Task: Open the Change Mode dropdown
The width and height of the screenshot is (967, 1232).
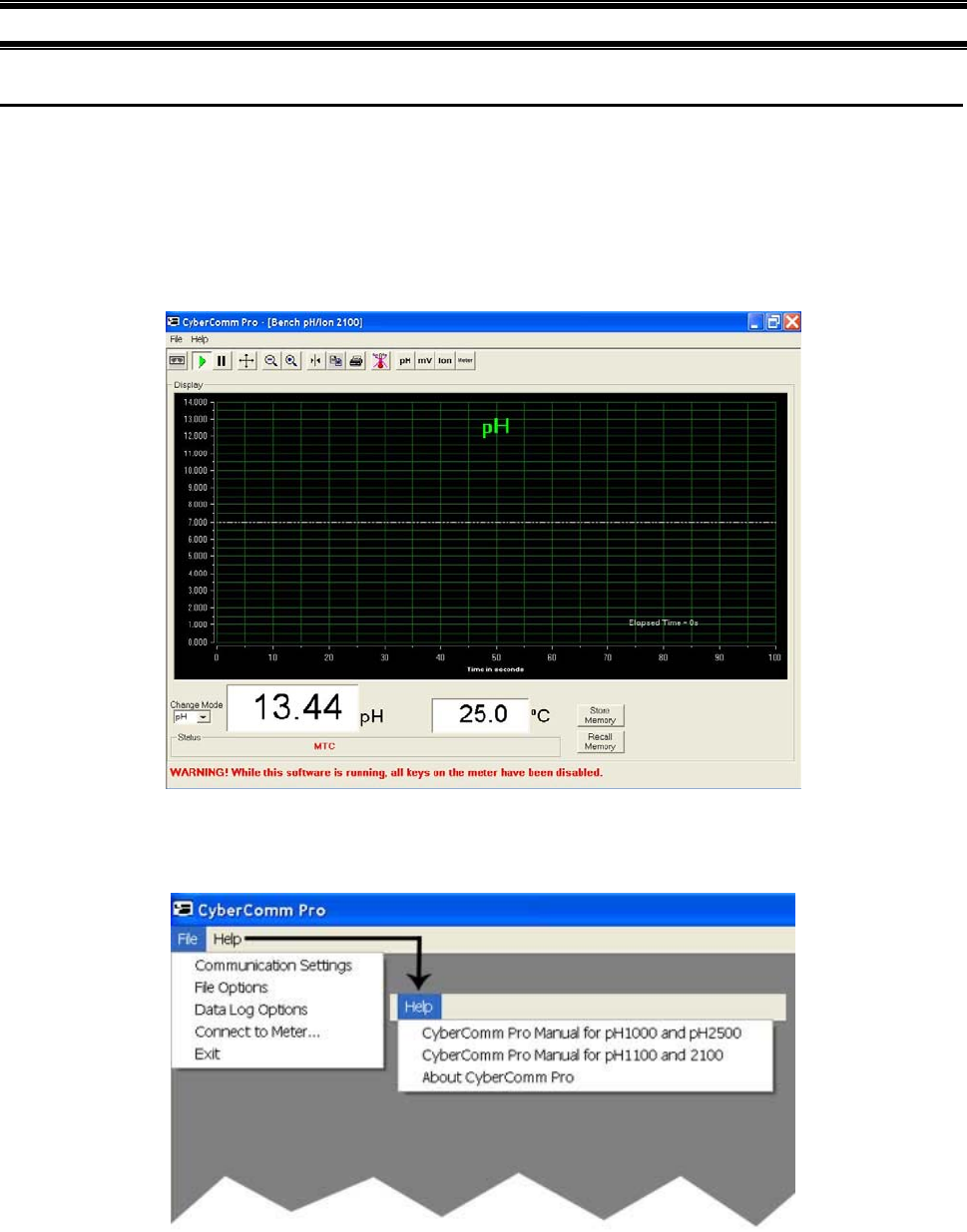Action: click(192, 717)
